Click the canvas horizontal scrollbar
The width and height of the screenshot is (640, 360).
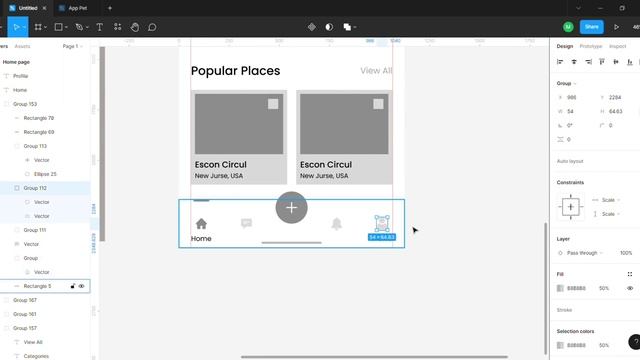pos(374,357)
